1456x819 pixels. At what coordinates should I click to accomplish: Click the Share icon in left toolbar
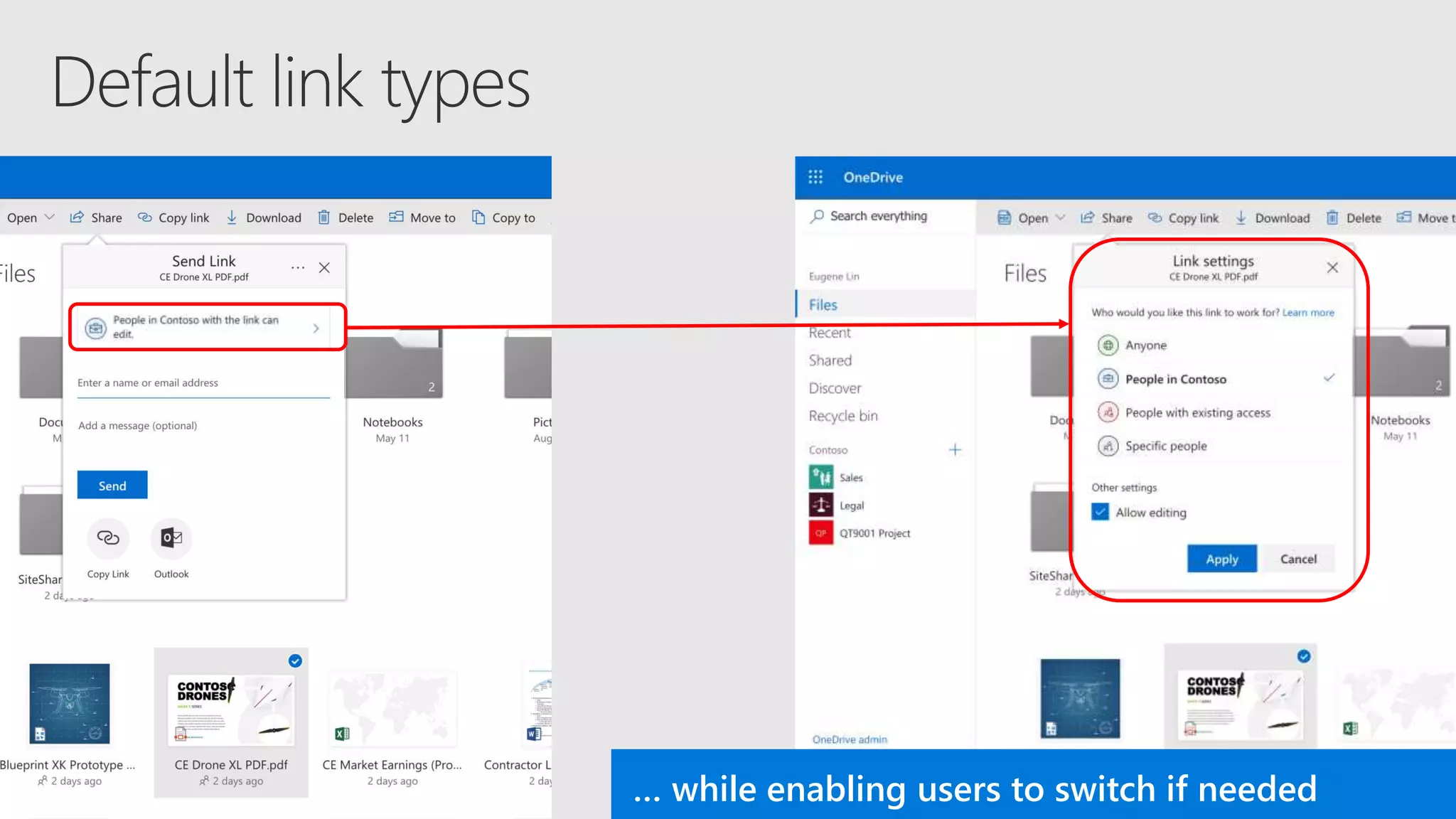pyautogui.click(x=77, y=218)
